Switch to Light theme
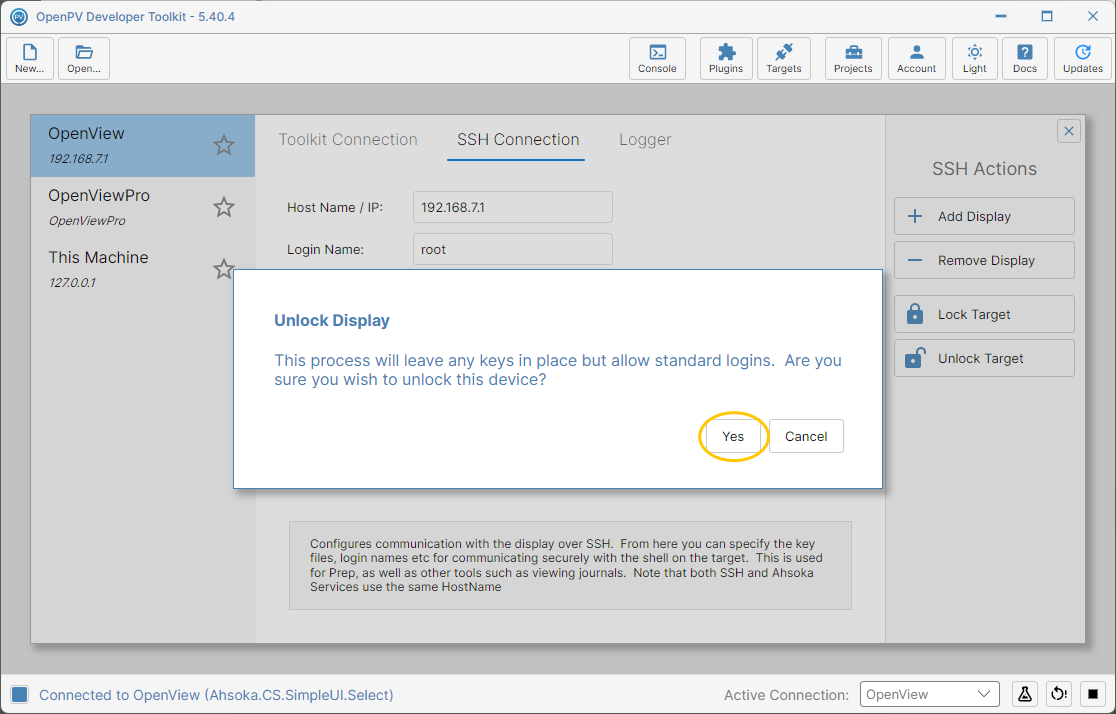The height and width of the screenshot is (714, 1116). [974, 58]
